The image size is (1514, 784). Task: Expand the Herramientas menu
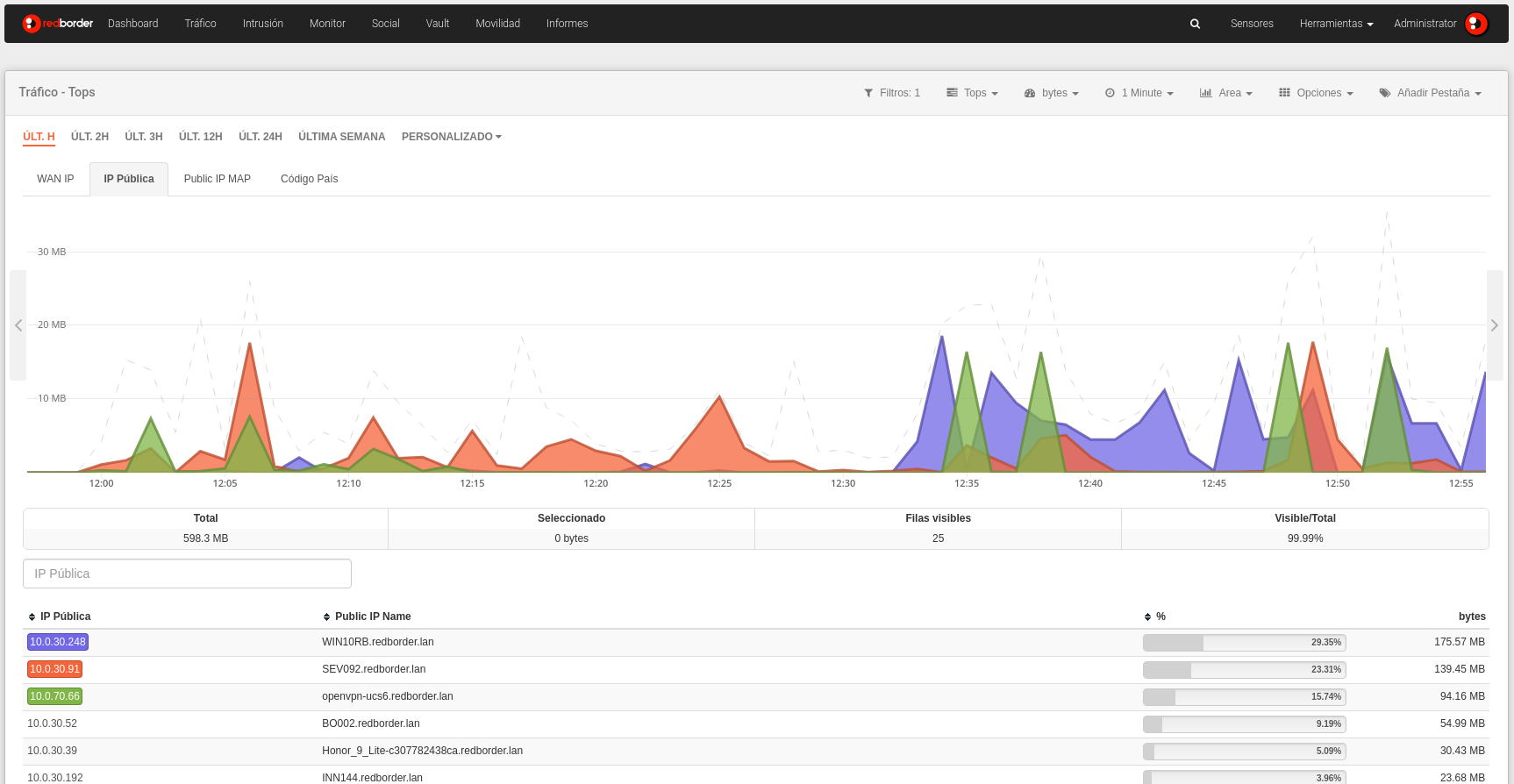1336,24
